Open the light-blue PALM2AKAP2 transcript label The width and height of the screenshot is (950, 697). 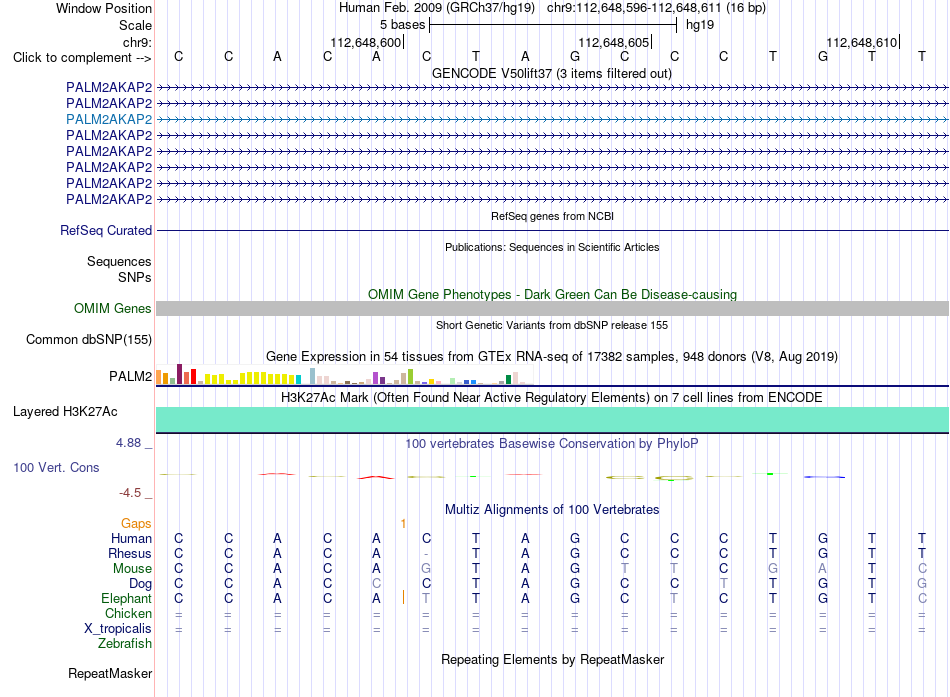109,119
